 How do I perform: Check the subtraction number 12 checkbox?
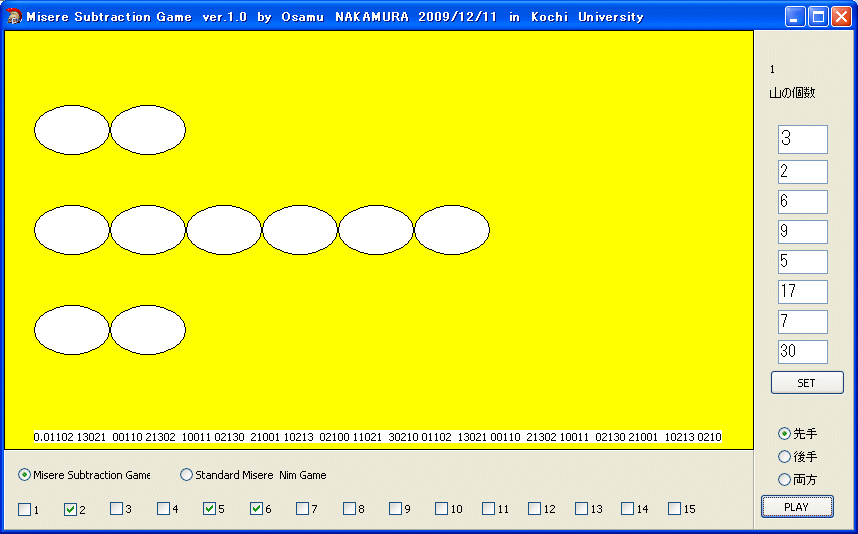[535, 509]
